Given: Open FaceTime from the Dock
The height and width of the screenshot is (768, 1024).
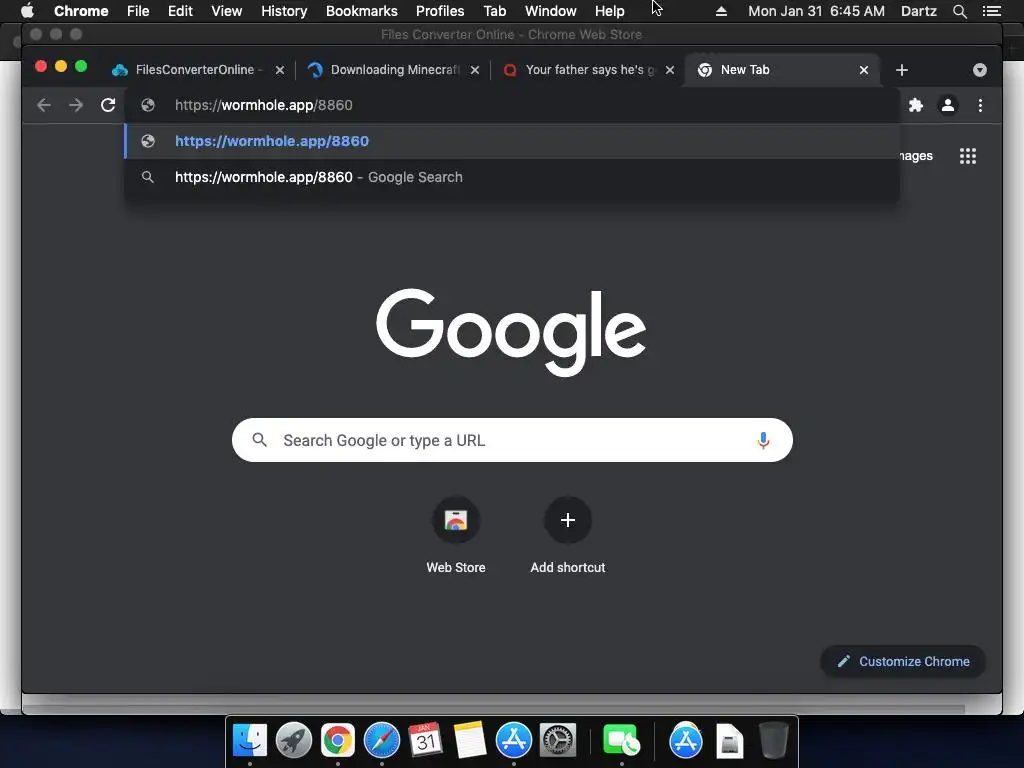Looking at the screenshot, I should coord(620,741).
